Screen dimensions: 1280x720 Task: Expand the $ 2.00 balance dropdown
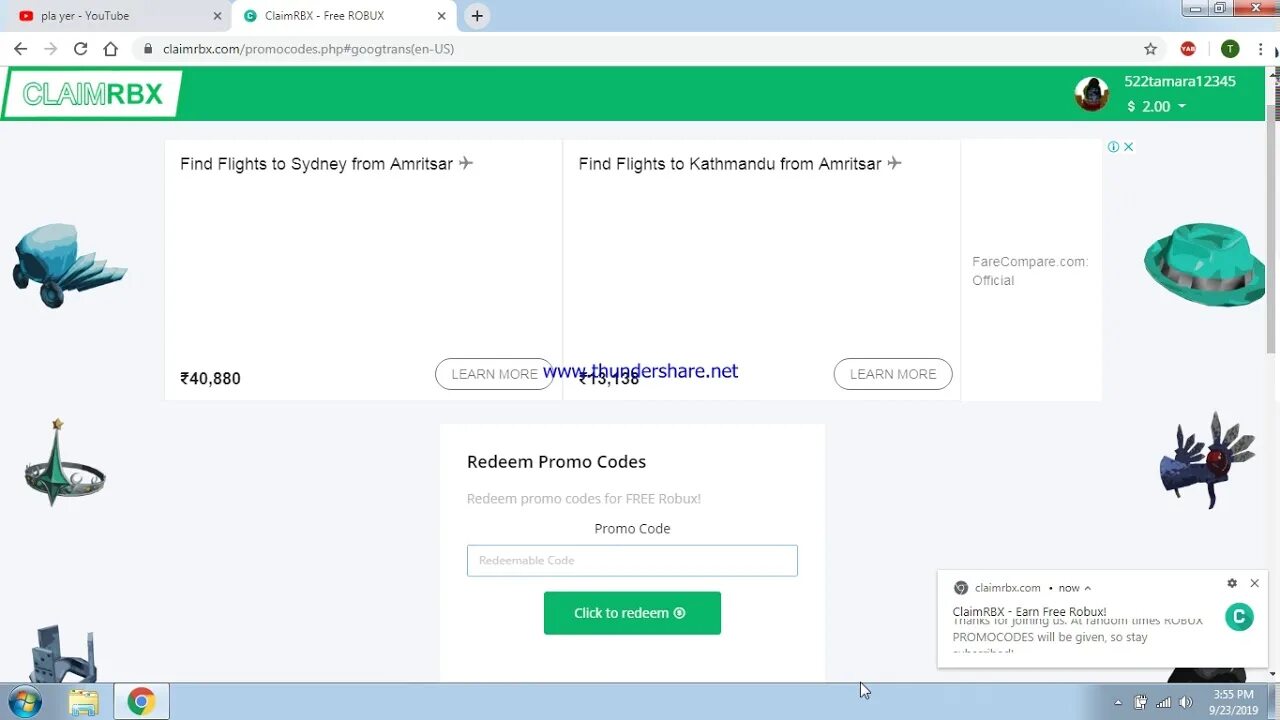(x=1156, y=106)
